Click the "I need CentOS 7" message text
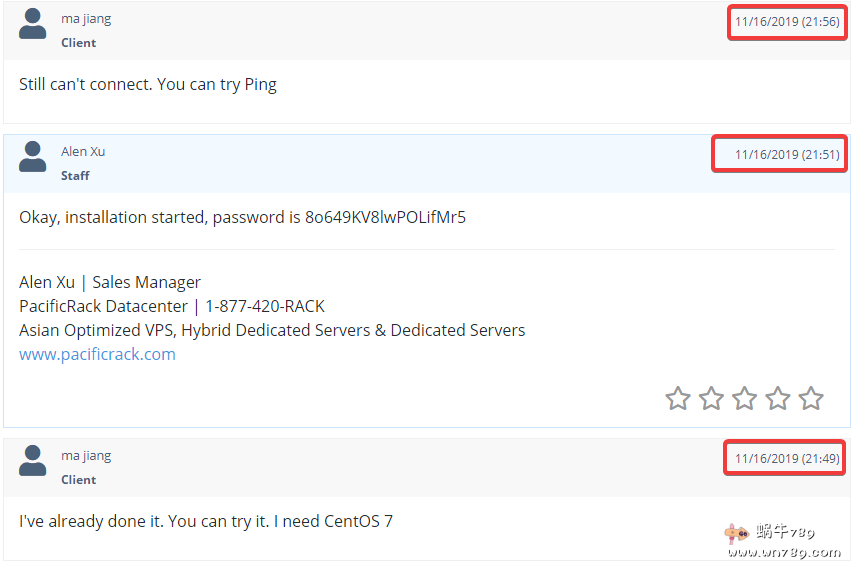The image size is (857, 566). 205,521
